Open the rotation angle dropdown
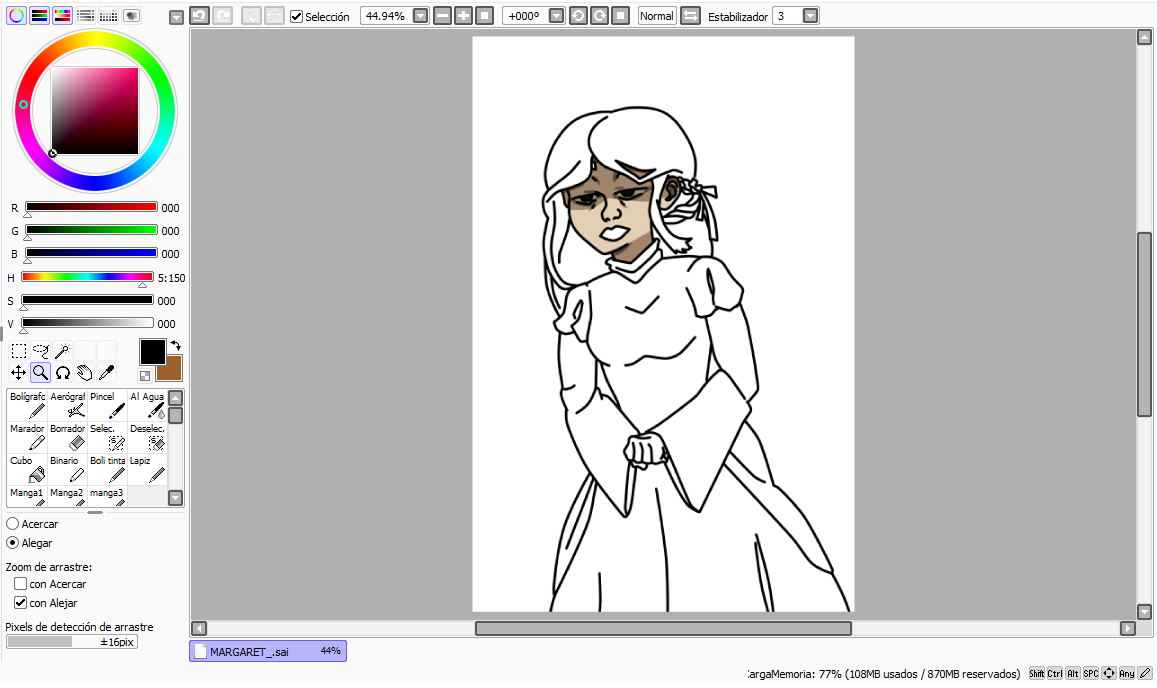The height and width of the screenshot is (688, 1157). 557,16
